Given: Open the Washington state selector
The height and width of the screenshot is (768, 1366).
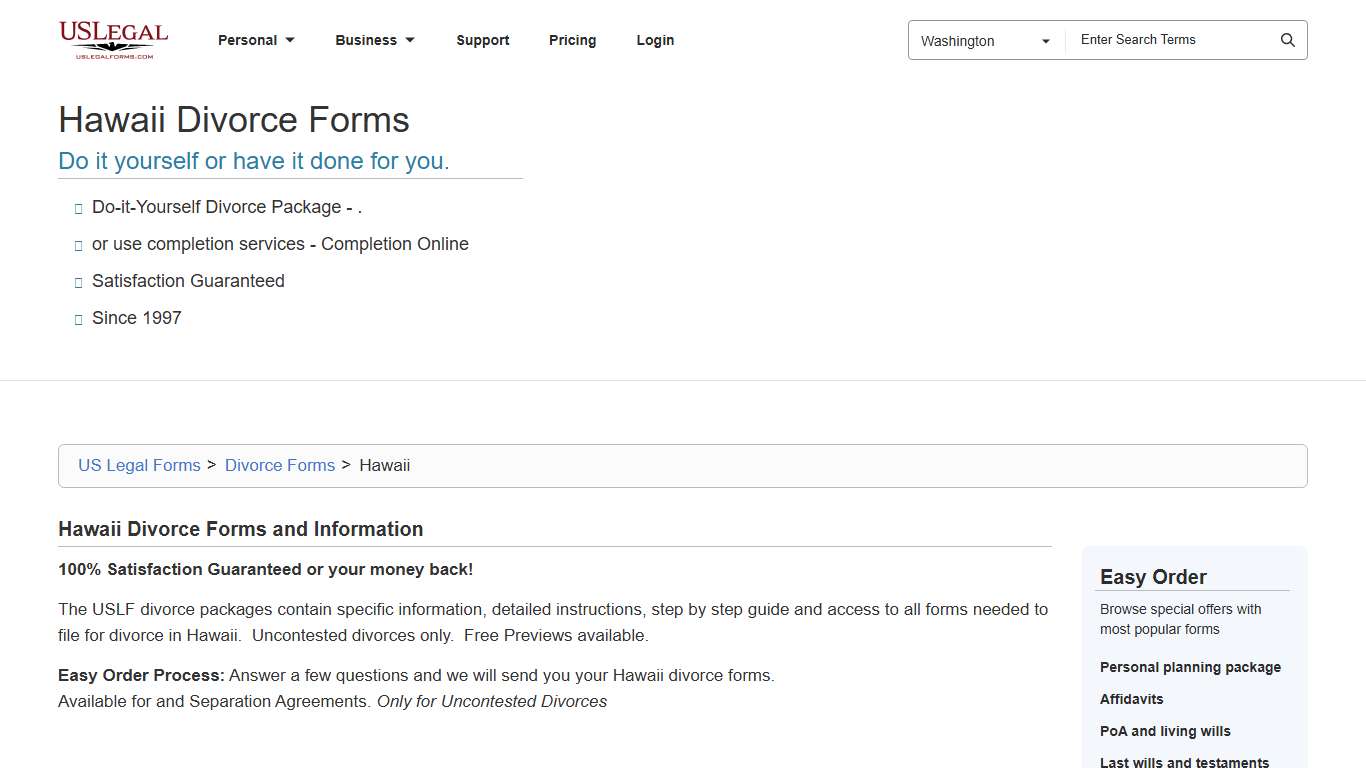Looking at the screenshot, I should pos(985,41).
